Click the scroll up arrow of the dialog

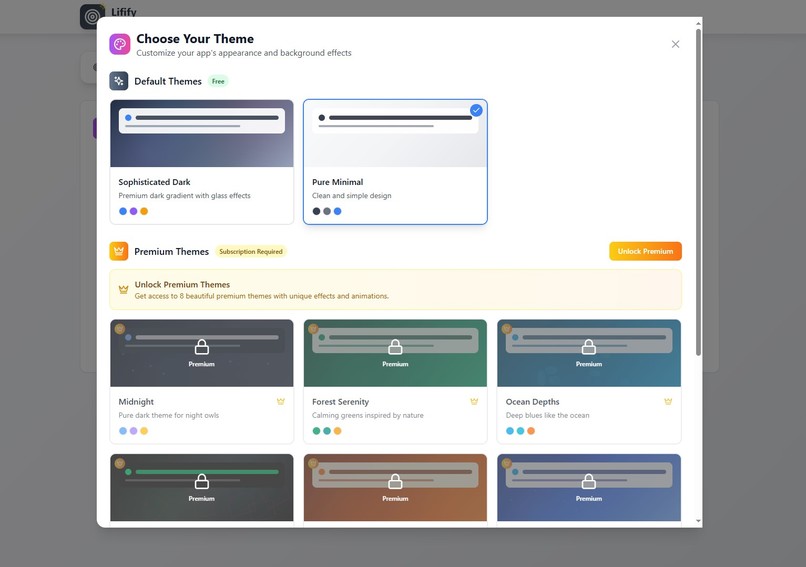coord(698,23)
